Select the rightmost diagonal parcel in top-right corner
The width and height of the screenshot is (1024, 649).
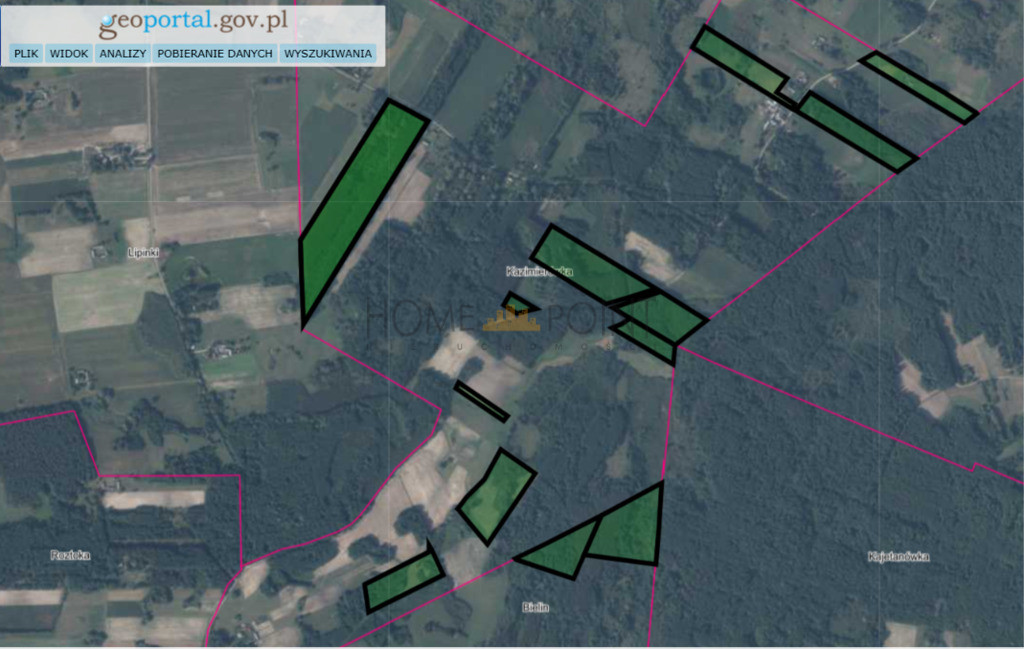pos(920,87)
